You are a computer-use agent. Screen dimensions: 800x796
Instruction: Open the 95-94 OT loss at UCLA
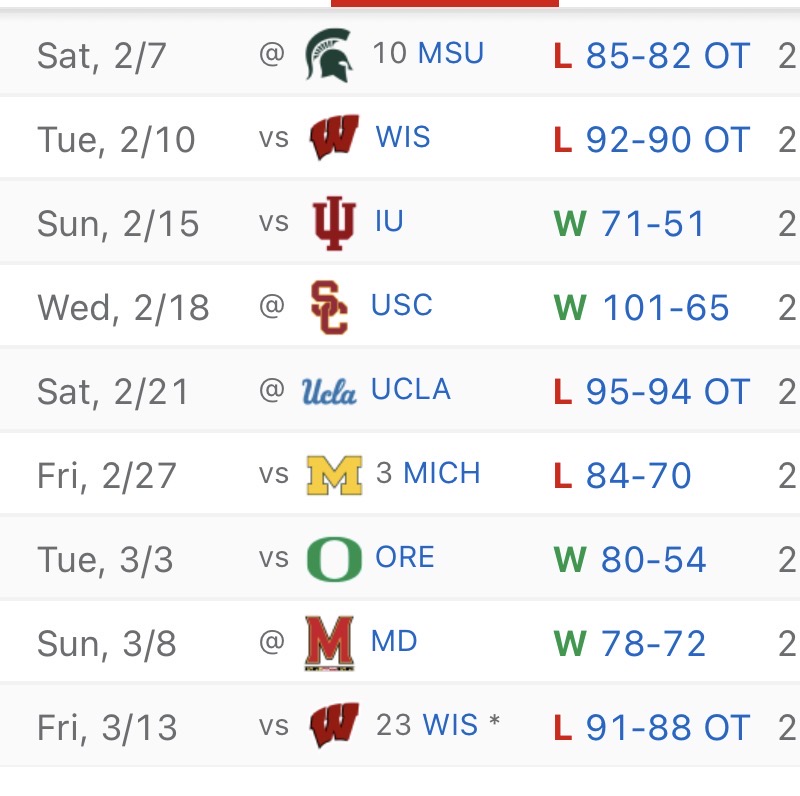(668, 392)
